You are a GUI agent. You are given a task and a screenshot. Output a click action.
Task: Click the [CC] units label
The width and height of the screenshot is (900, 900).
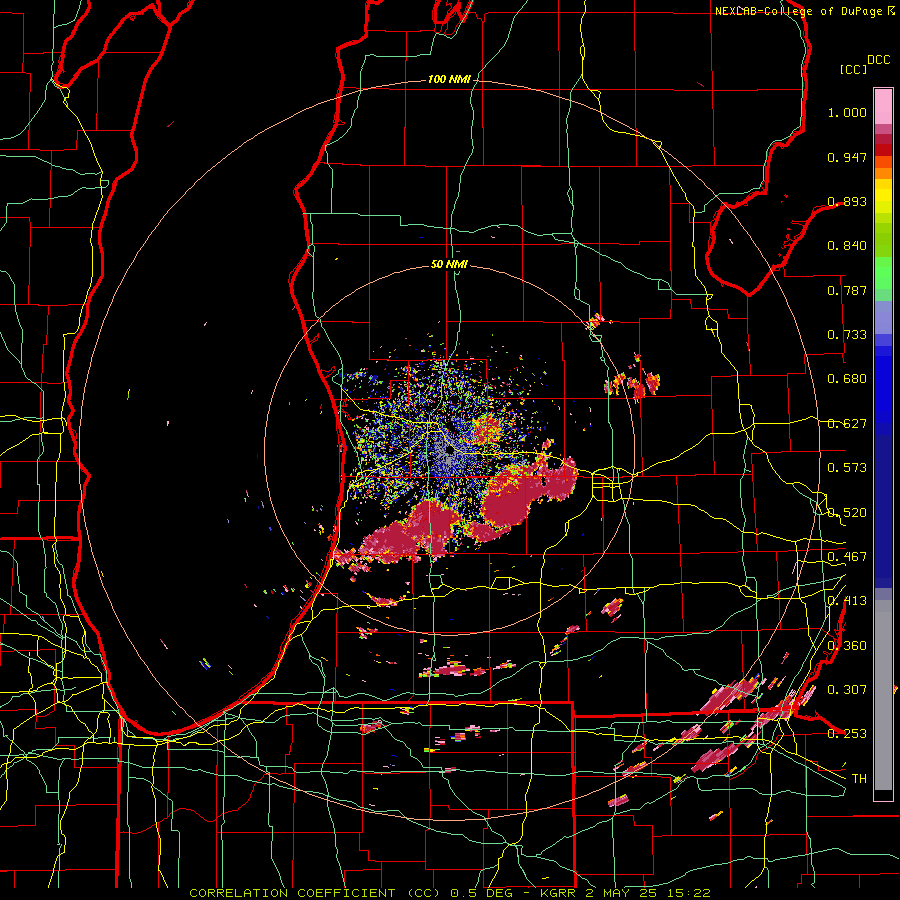click(x=853, y=69)
